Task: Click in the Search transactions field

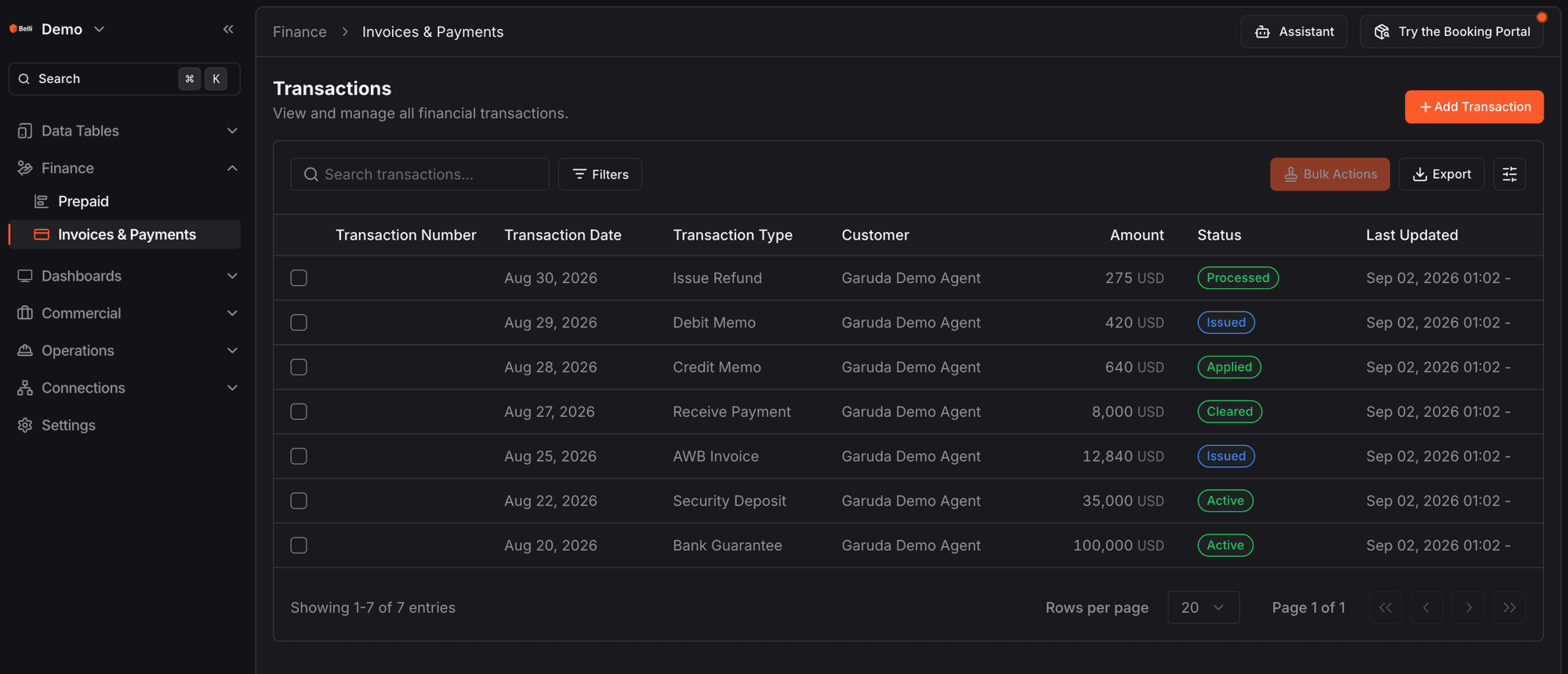Action: pyautogui.click(x=419, y=174)
